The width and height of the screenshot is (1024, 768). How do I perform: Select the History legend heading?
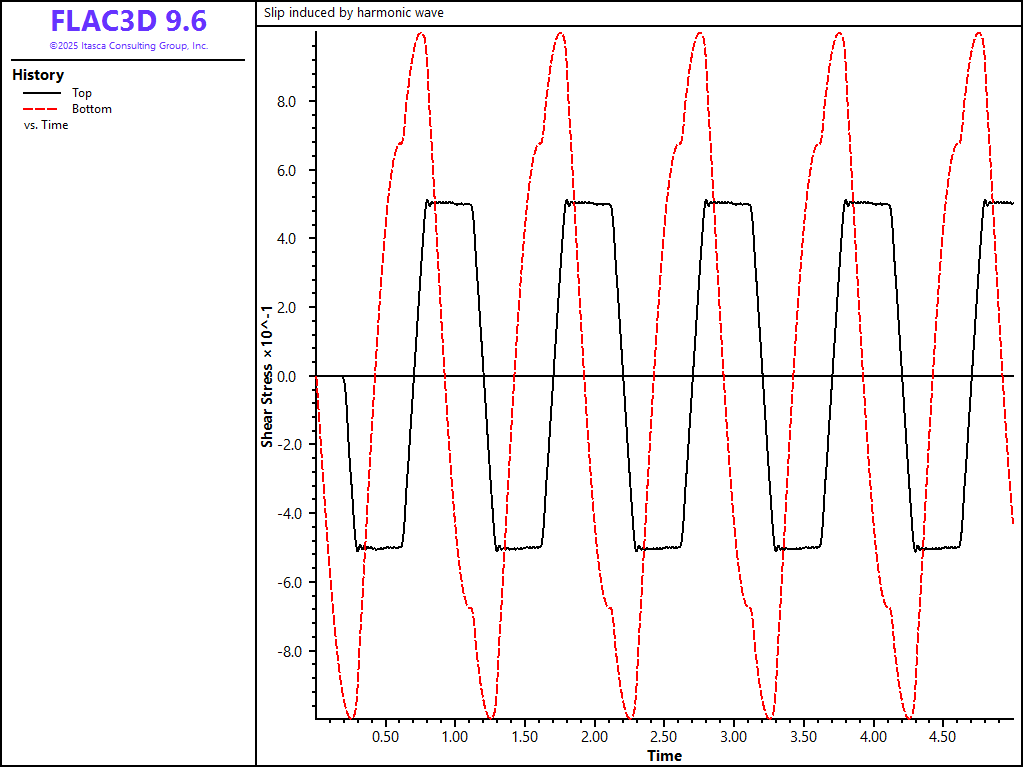tap(38, 75)
